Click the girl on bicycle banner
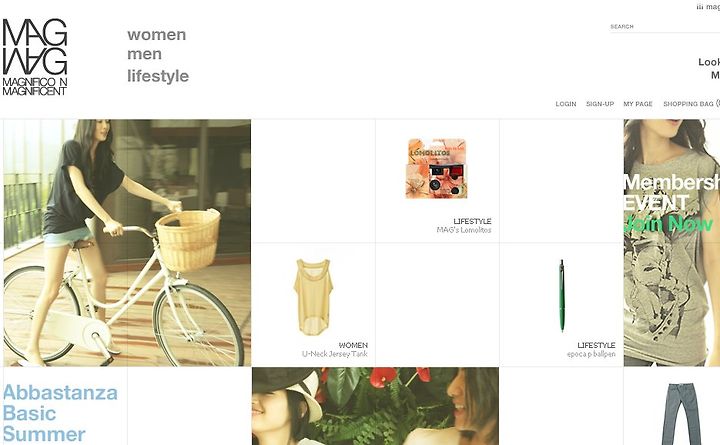The width and height of the screenshot is (720, 445). pyautogui.click(x=127, y=243)
